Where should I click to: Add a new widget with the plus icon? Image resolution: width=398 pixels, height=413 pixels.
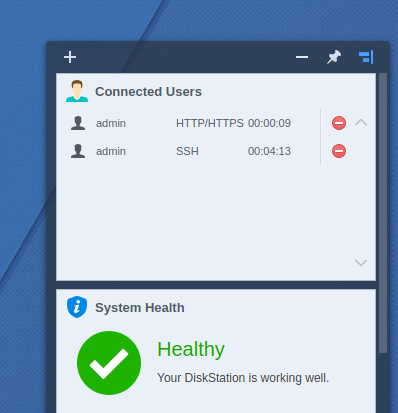(70, 57)
